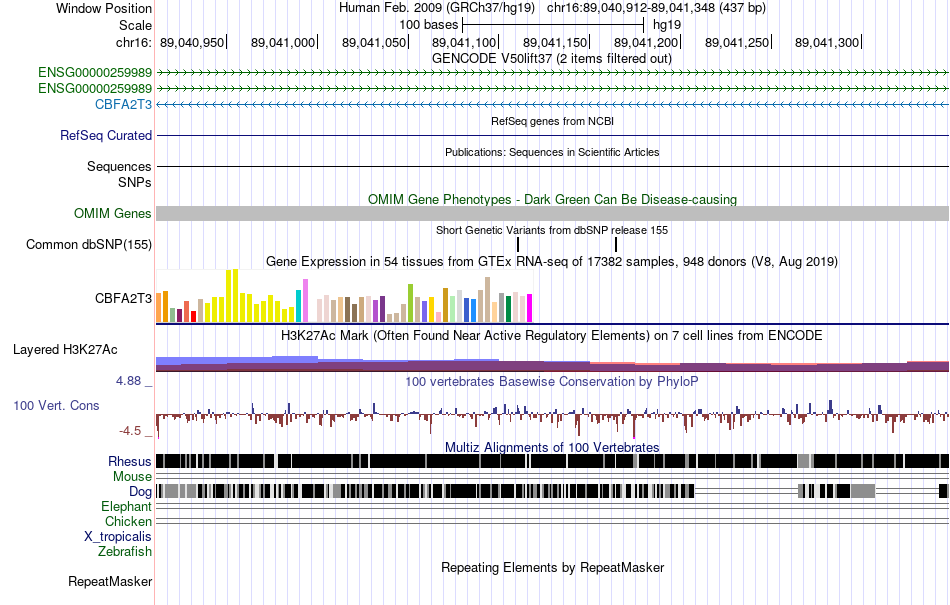
Task: Click the hg19 assembly label beside scale
Action: click(667, 25)
